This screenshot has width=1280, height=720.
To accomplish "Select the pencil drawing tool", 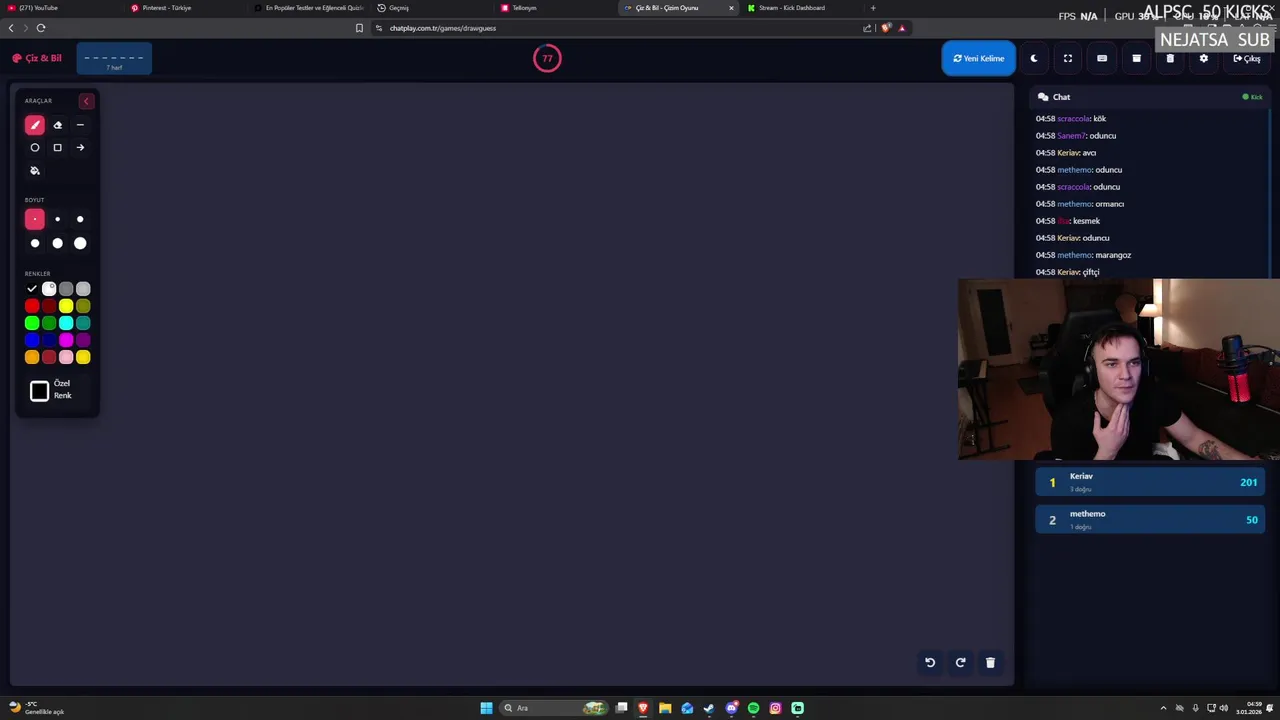I will (x=35, y=125).
